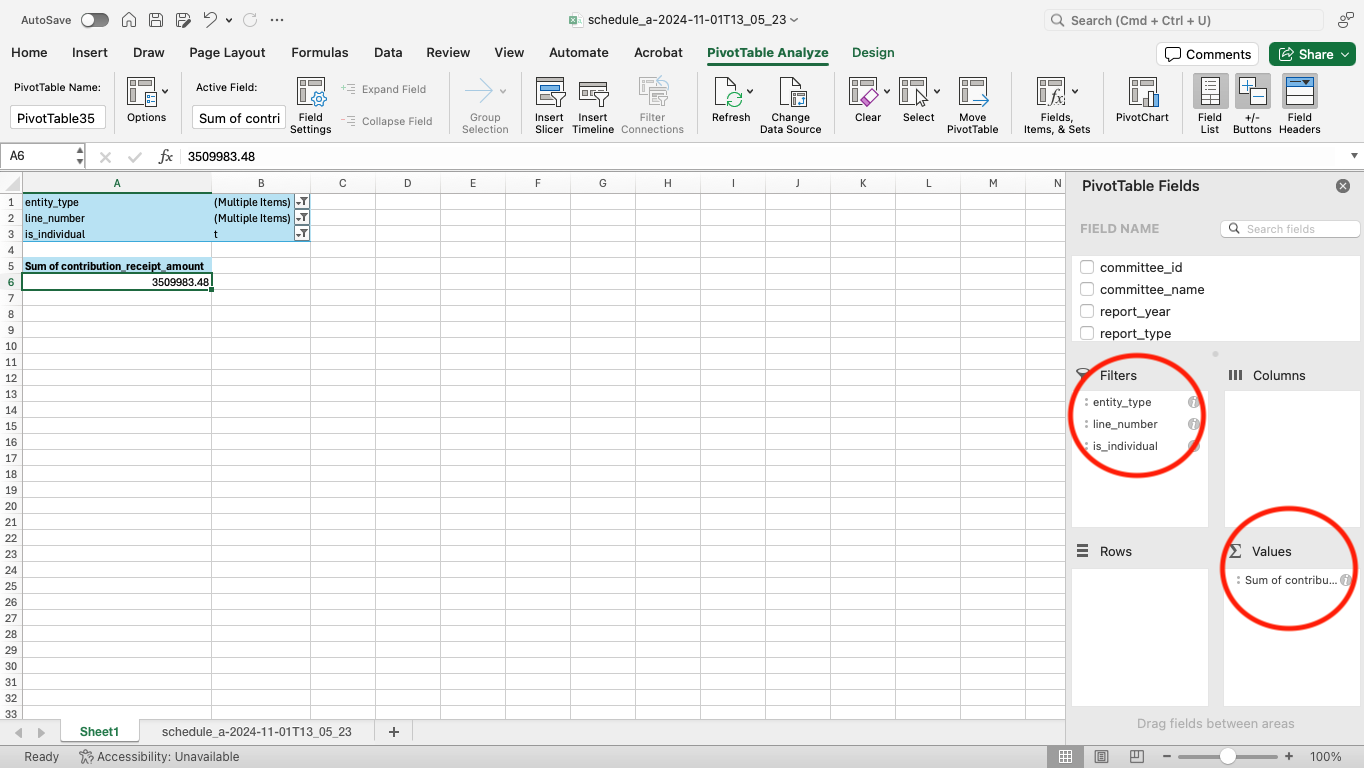Image resolution: width=1364 pixels, height=768 pixels.
Task: Open the Design tab
Action: coord(873,53)
